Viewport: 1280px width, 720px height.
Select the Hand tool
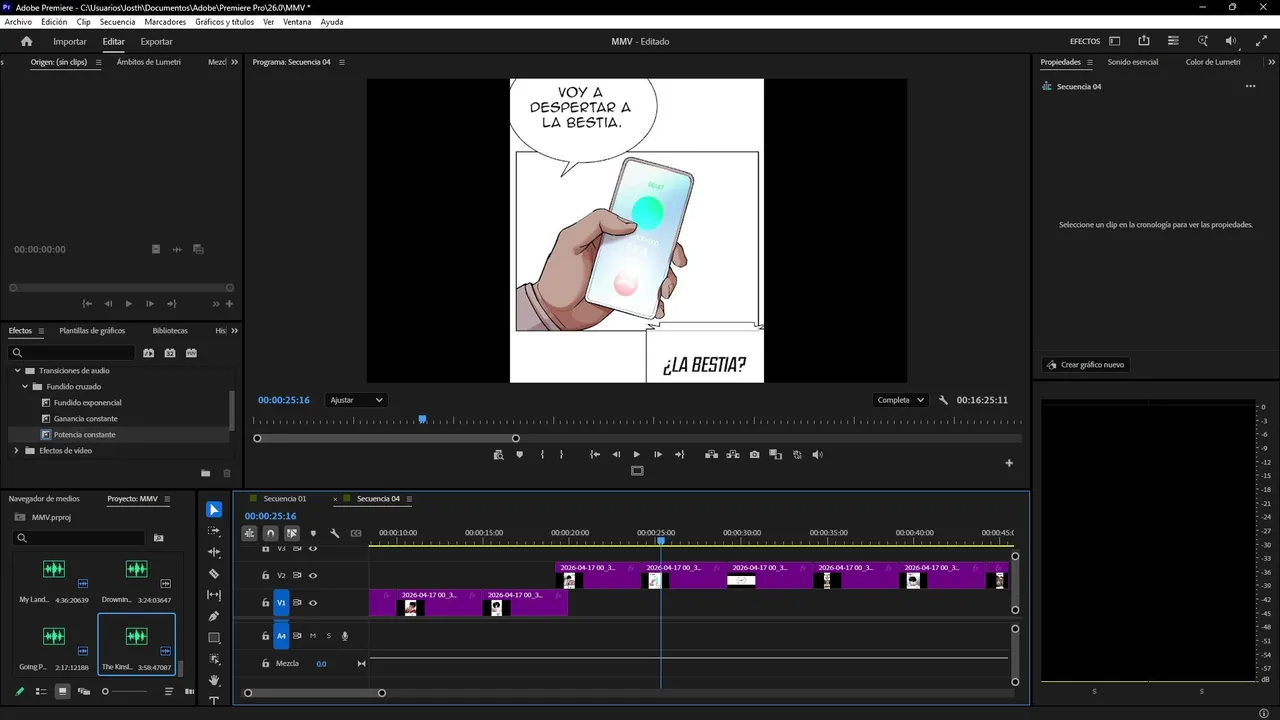coord(214,680)
